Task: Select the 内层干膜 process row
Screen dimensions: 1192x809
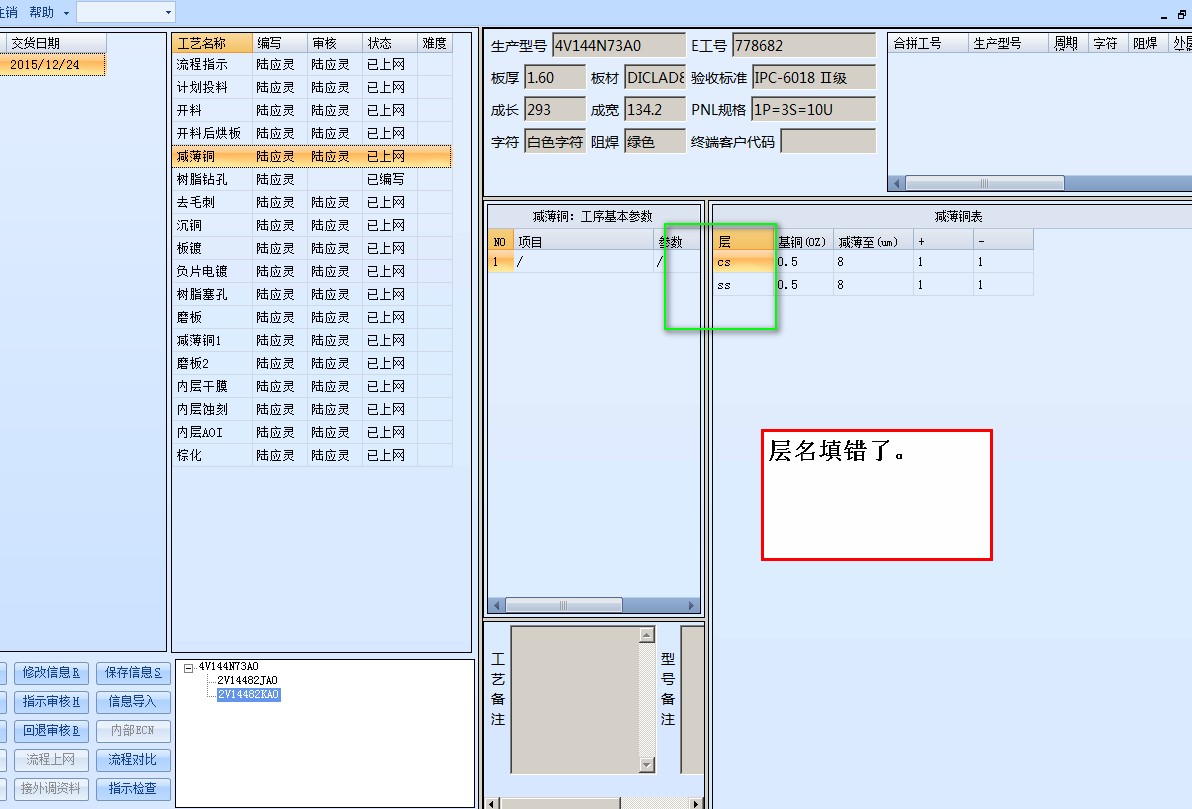Action: click(312, 386)
